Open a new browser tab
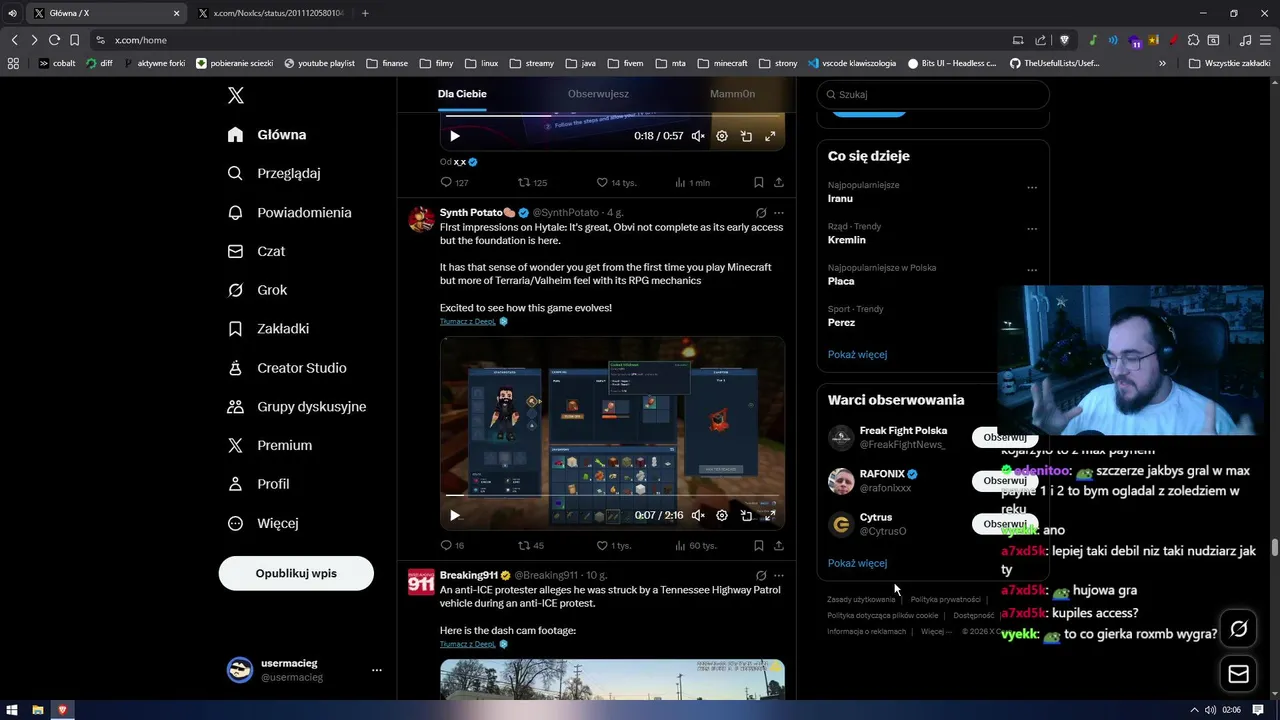Image resolution: width=1280 pixels, height=720 pixels. coord(365,13)
